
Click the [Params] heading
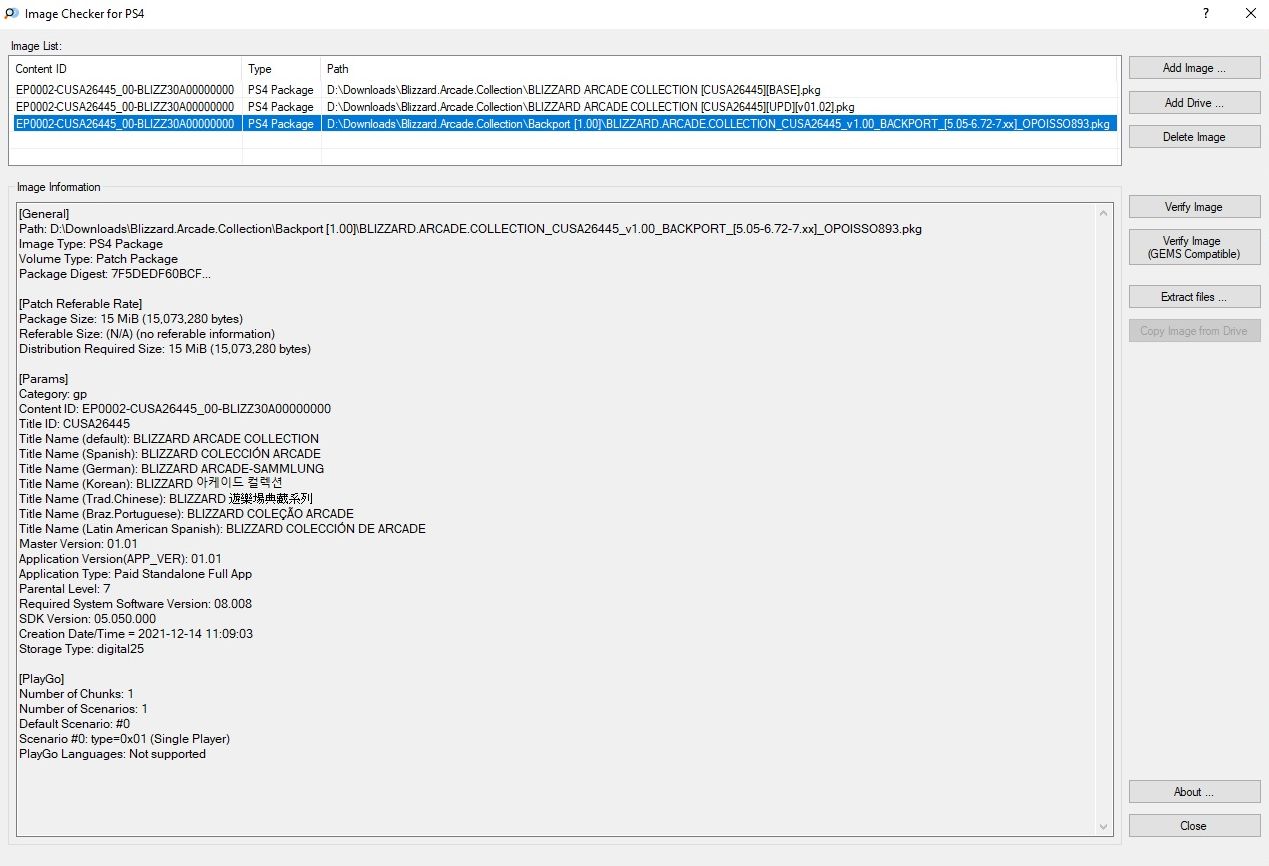pos(44,379)
